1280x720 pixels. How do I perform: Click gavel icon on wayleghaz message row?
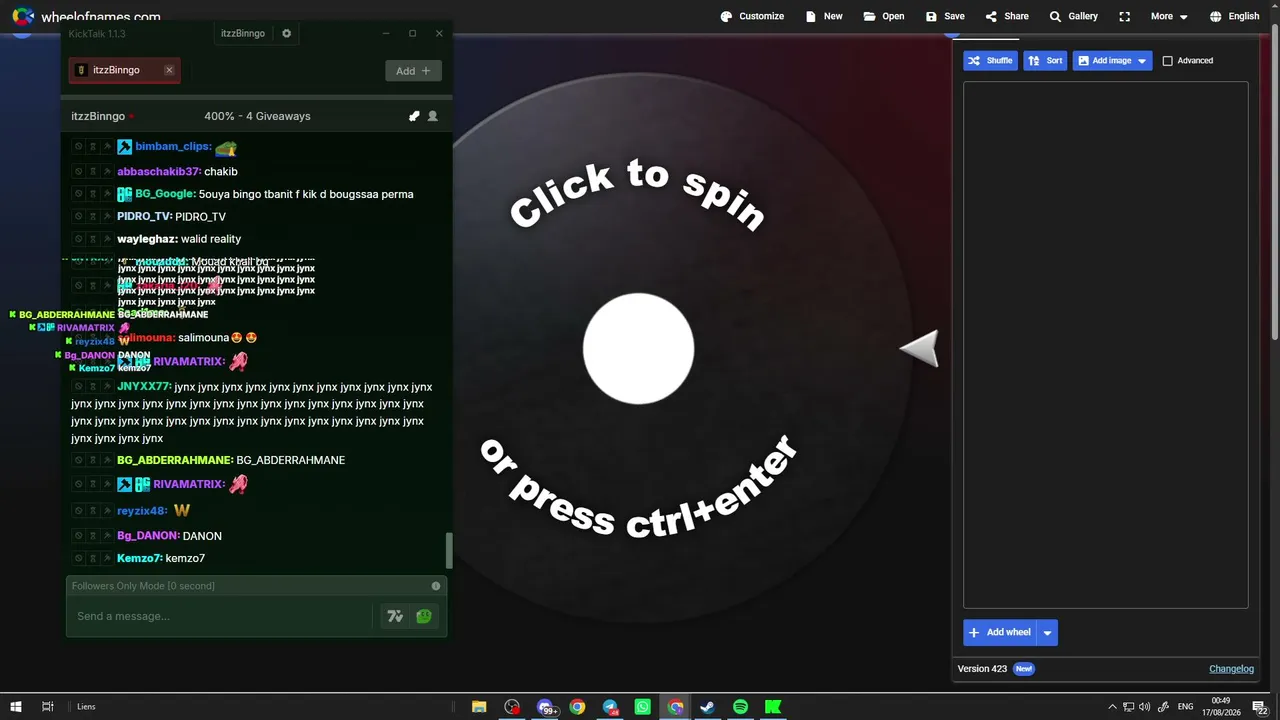point(107,239)
